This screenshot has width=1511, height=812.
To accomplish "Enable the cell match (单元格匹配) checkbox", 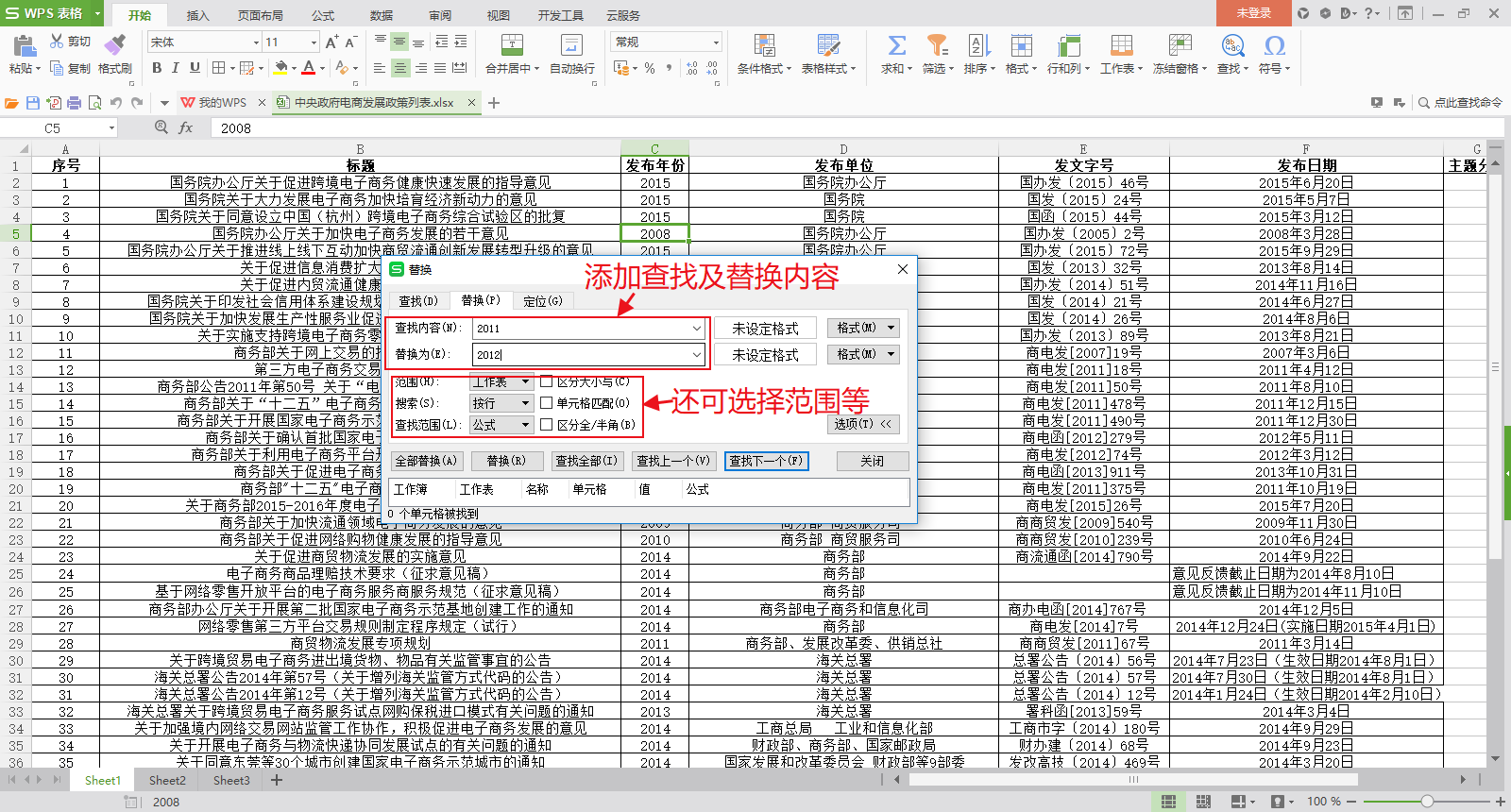I will pyautogui.click(x=547, y=403).
